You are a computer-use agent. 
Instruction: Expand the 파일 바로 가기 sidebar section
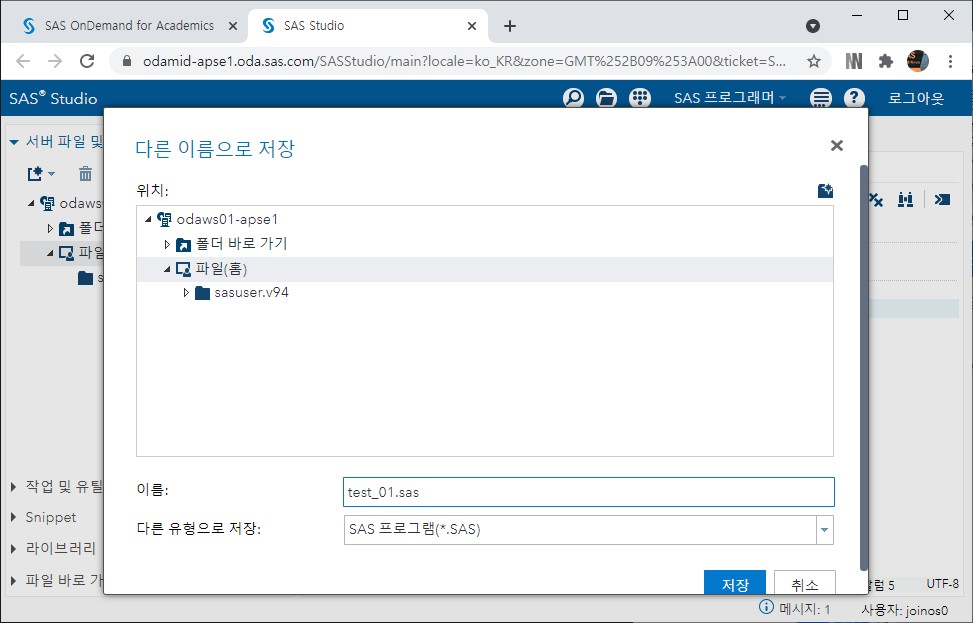[x=13, y=581]
